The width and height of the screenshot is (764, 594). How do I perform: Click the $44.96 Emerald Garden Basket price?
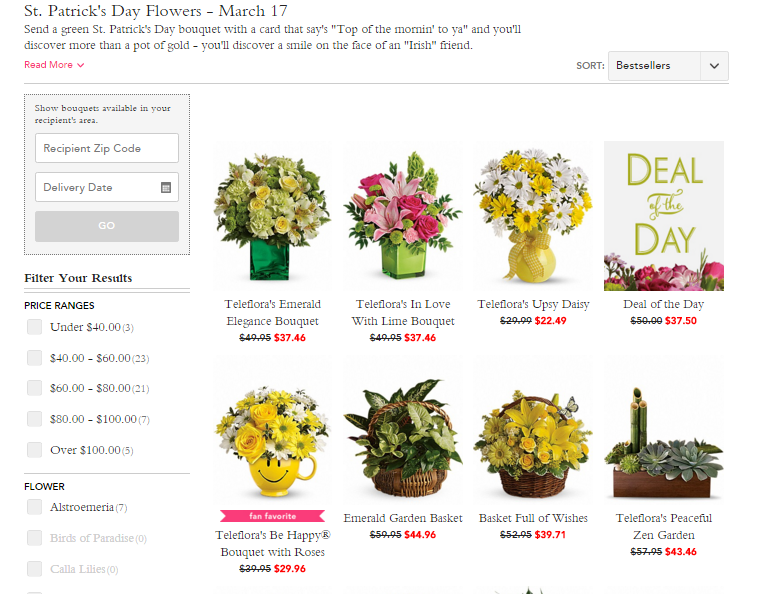tap(420, 535)
